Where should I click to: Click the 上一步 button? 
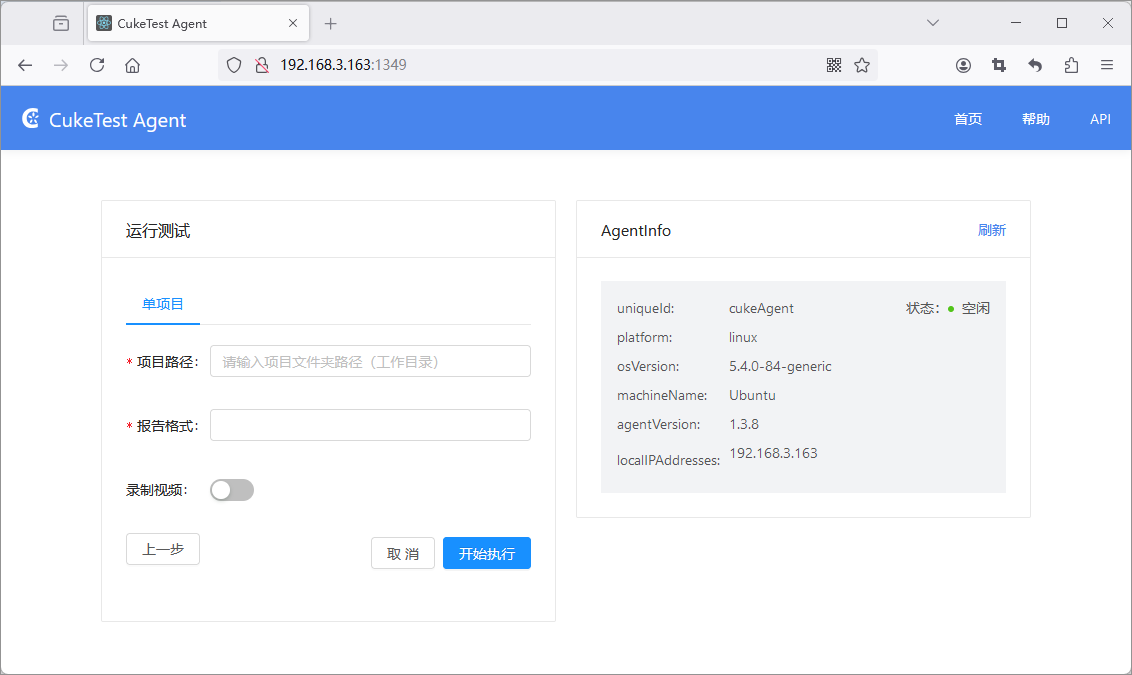tap(162, 549)
